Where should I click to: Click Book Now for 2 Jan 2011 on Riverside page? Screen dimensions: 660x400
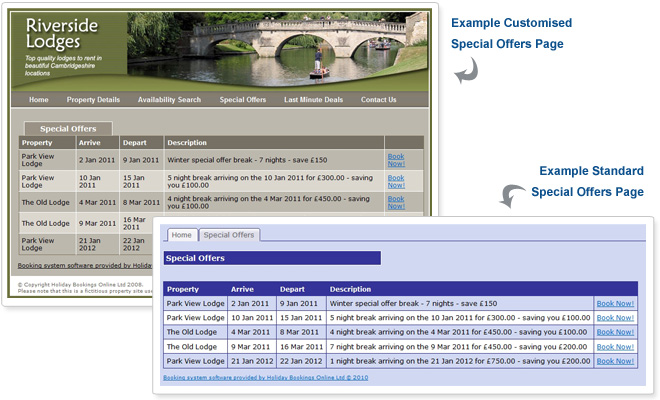pos(396,160)
